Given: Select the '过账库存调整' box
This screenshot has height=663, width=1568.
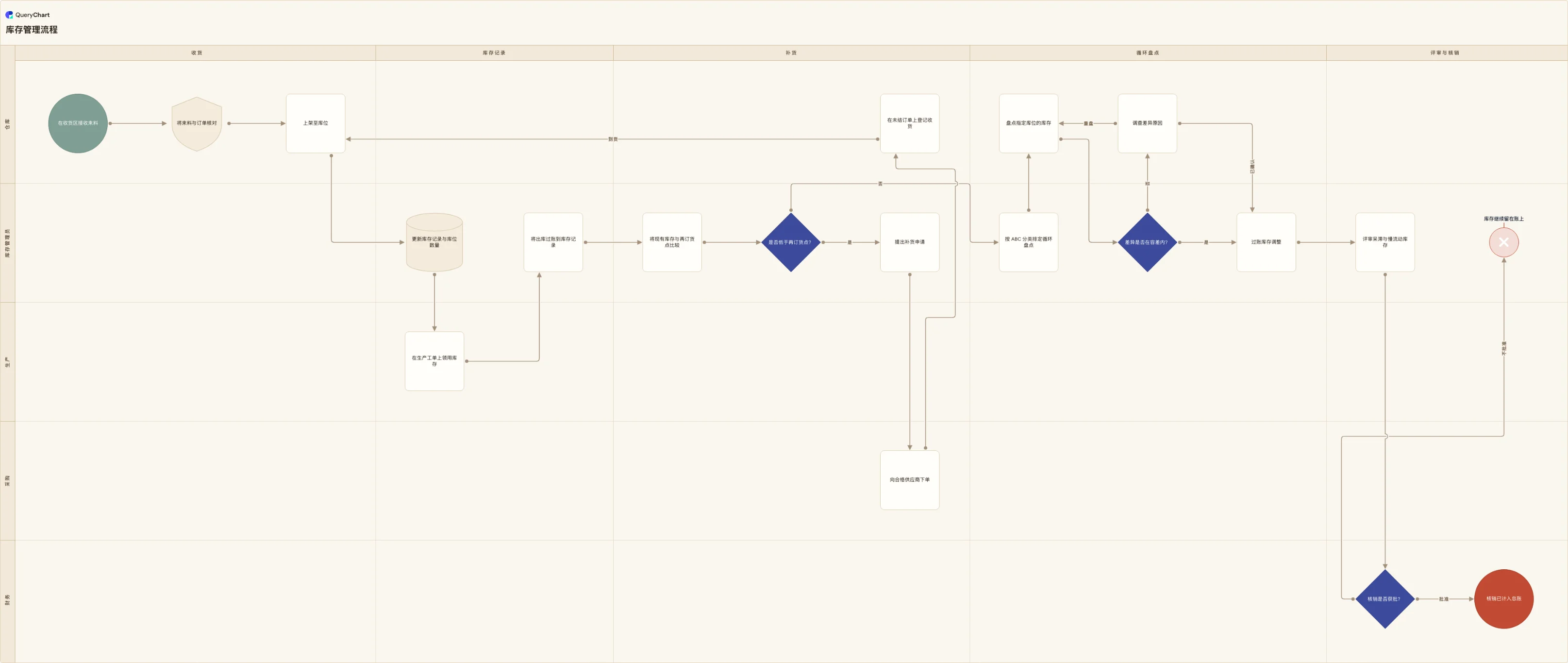Looking at the screenshot, I should click(1266, 242).
